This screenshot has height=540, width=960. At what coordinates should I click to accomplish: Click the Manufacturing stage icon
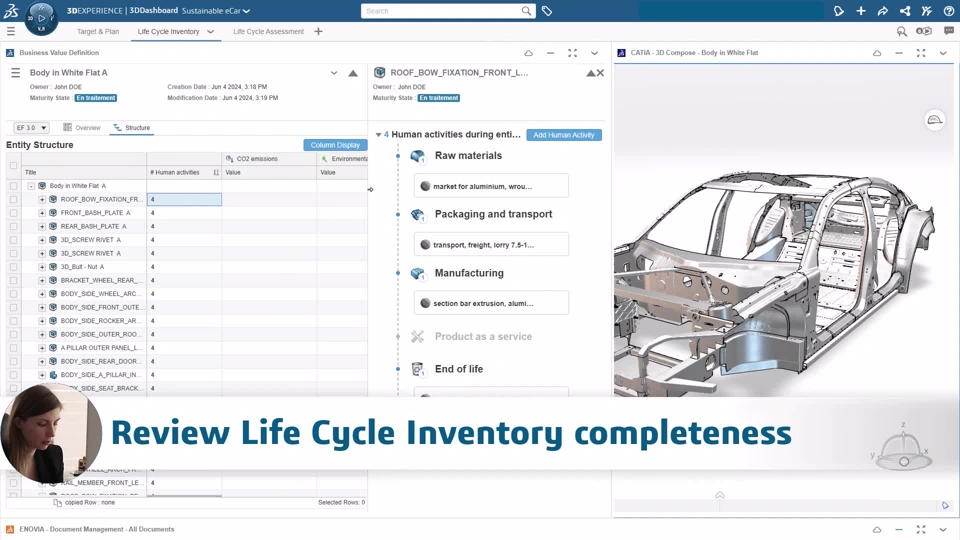coord(418,274)
